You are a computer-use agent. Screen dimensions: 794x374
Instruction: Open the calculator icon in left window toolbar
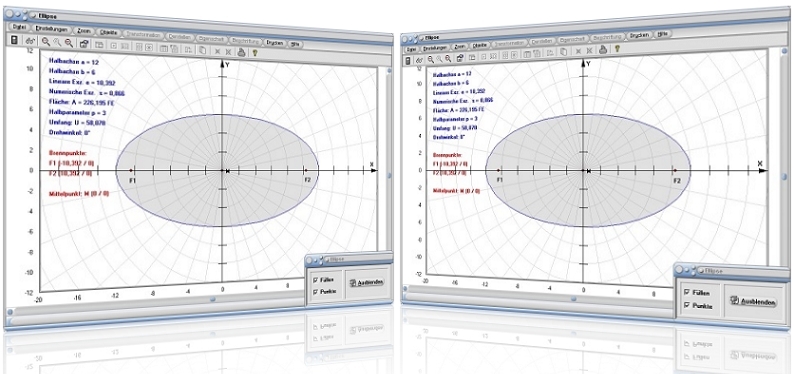point(14,40)
